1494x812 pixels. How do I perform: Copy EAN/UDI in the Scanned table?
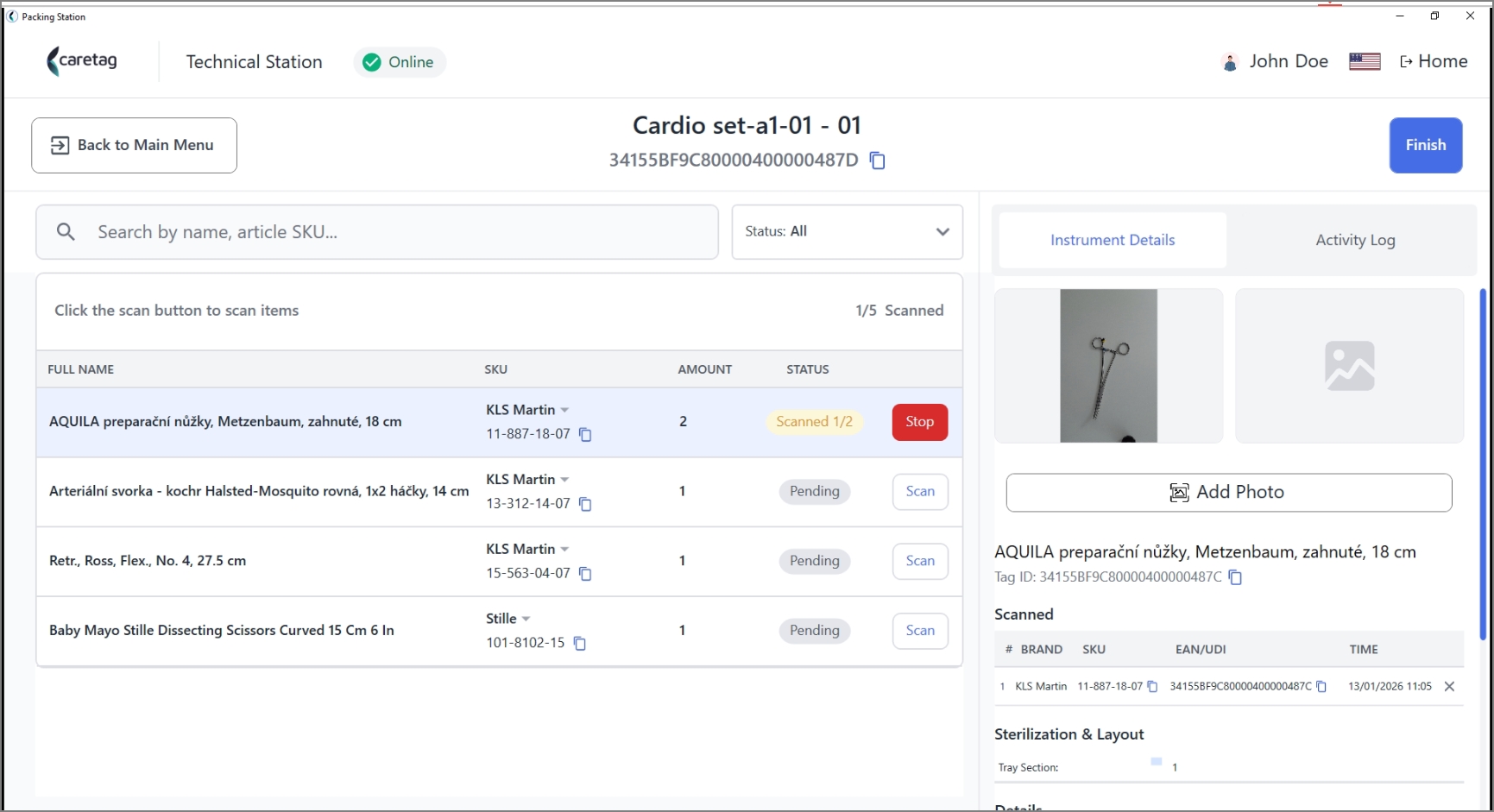click(1321, 687)
